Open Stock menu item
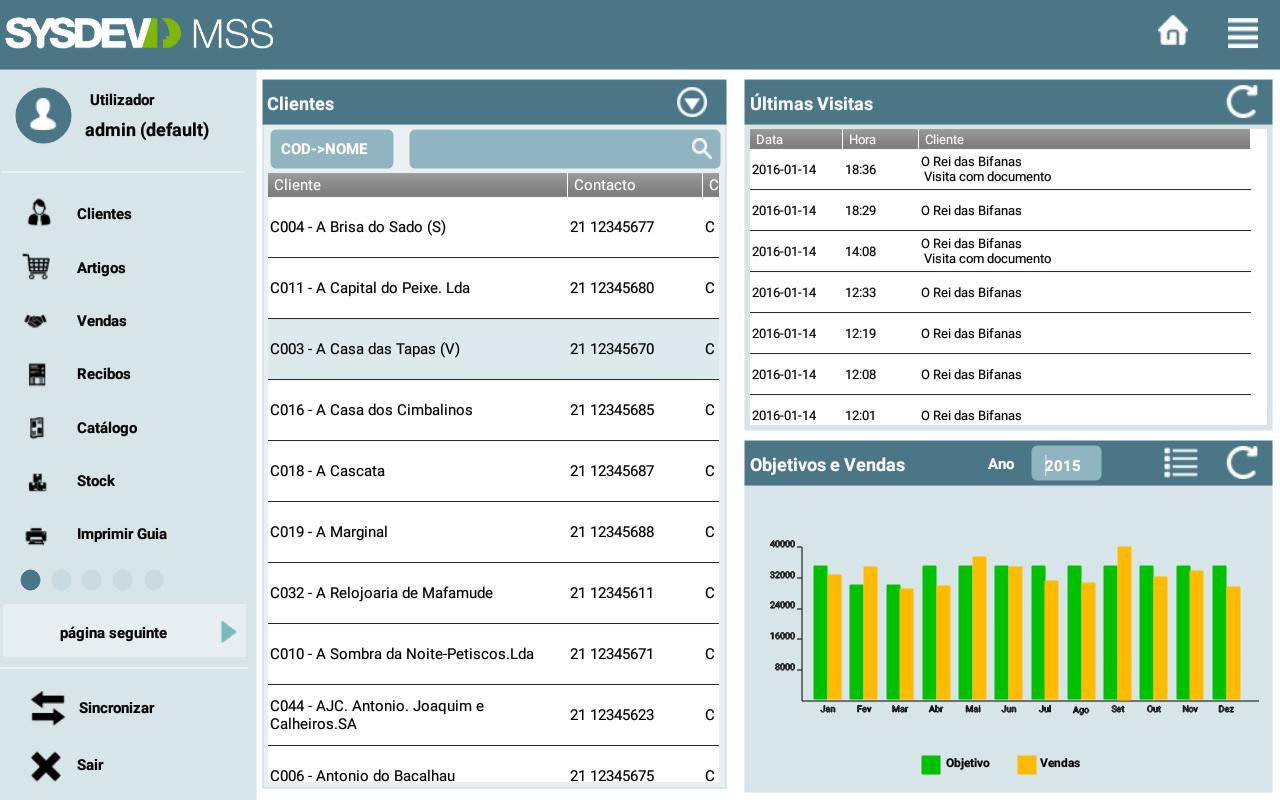 point(96,481)
